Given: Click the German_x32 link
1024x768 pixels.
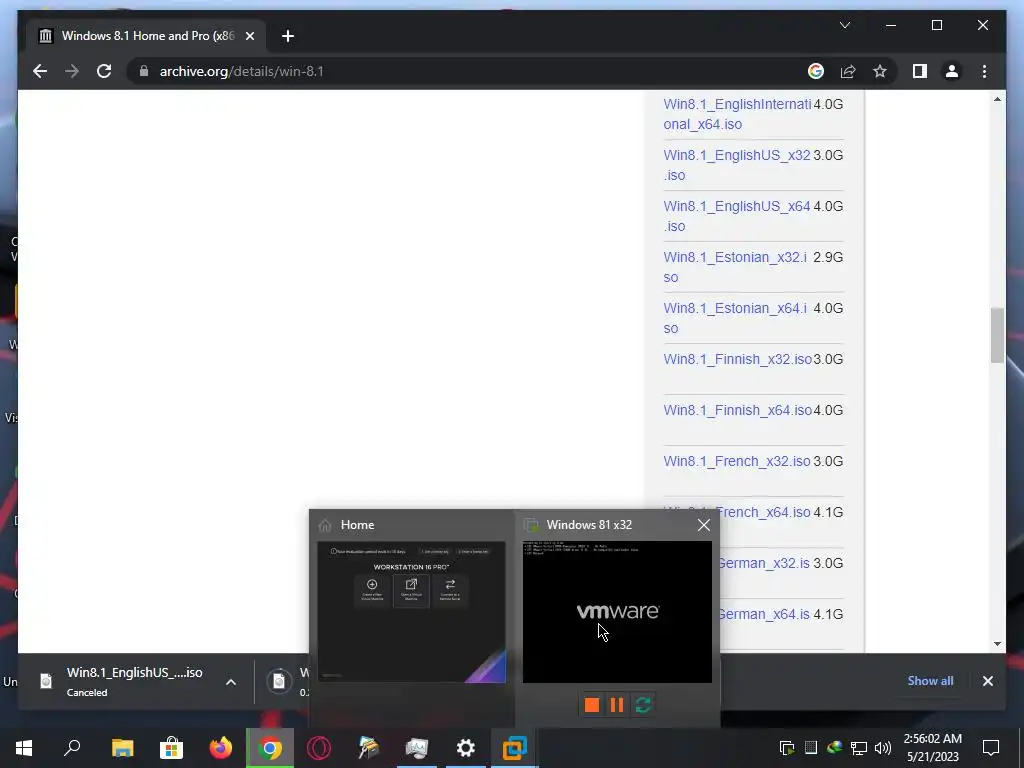Looking at the screenshot, I should point(765,563).
